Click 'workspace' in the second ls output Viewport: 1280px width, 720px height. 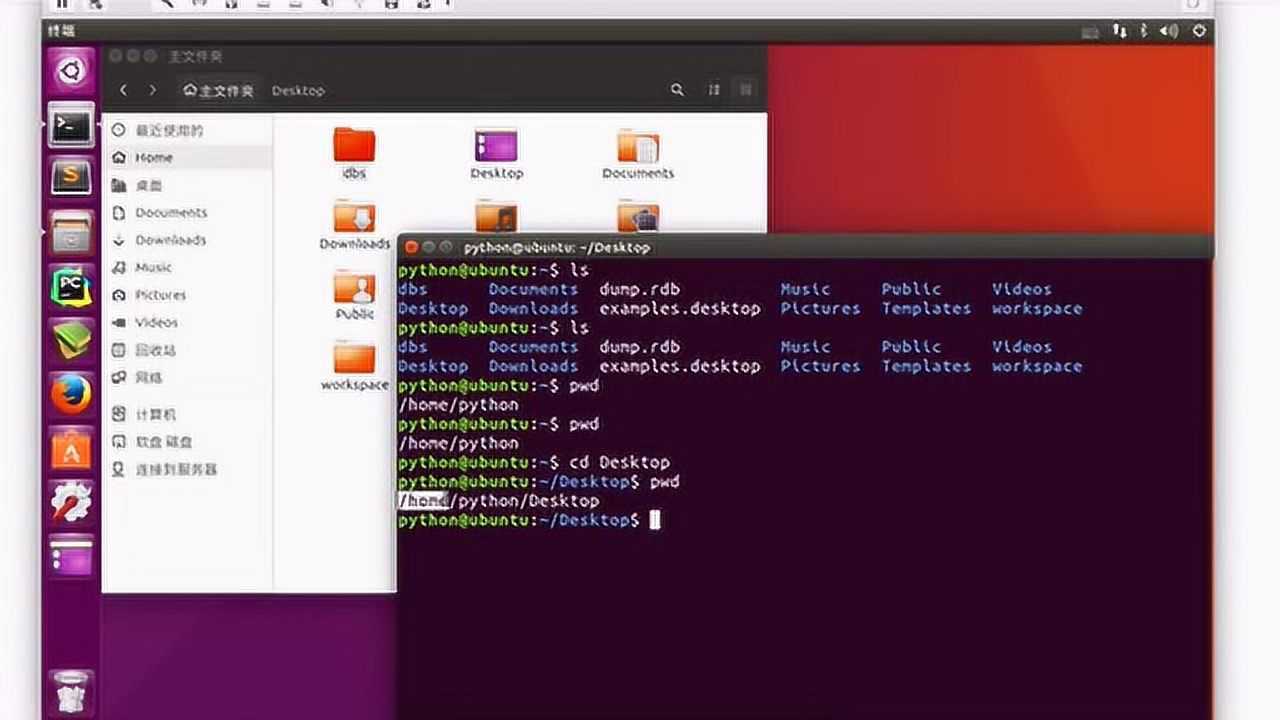tap(1037, 366)
